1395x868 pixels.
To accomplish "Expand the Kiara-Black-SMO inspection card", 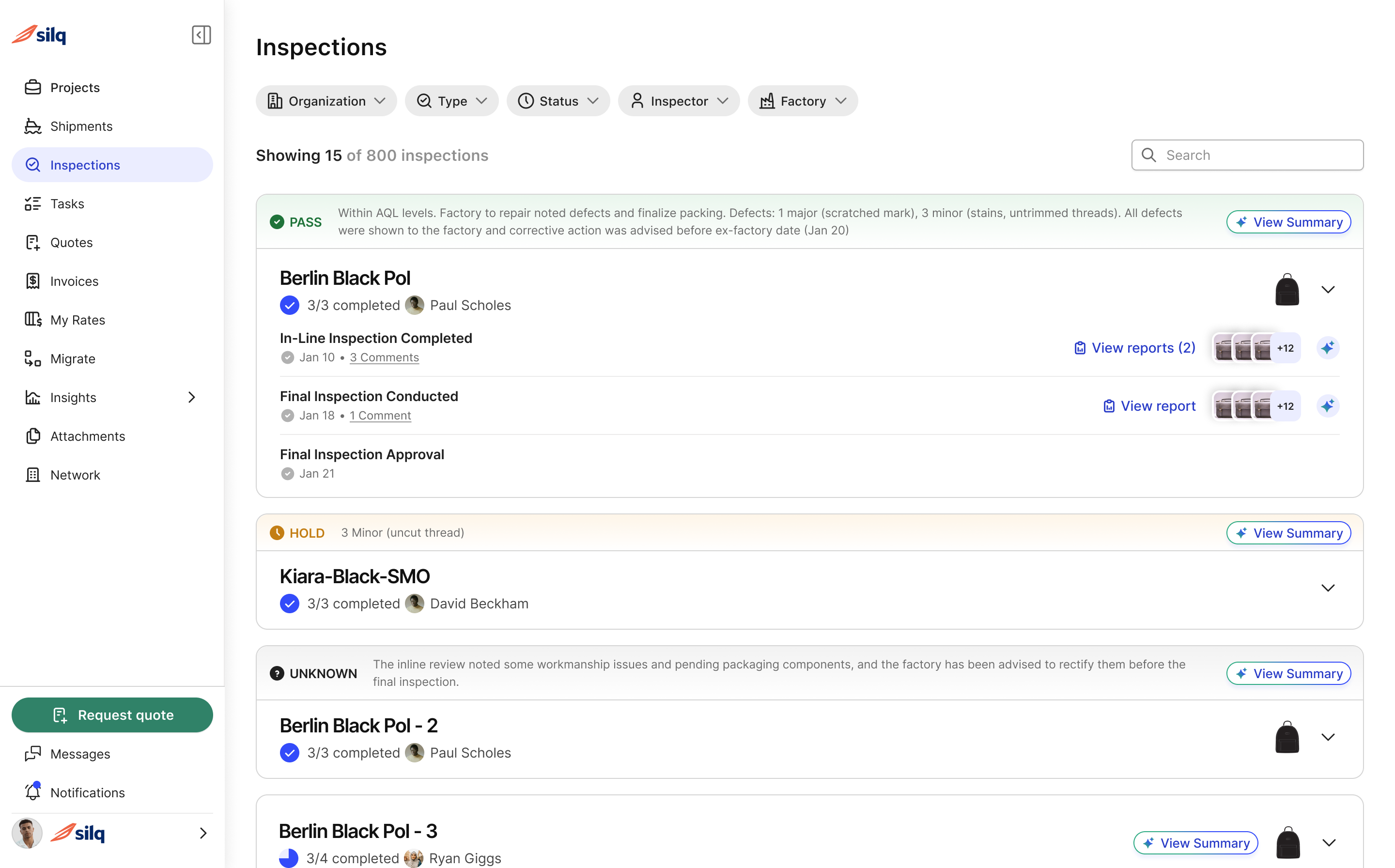I will [x=1328, y=588].
